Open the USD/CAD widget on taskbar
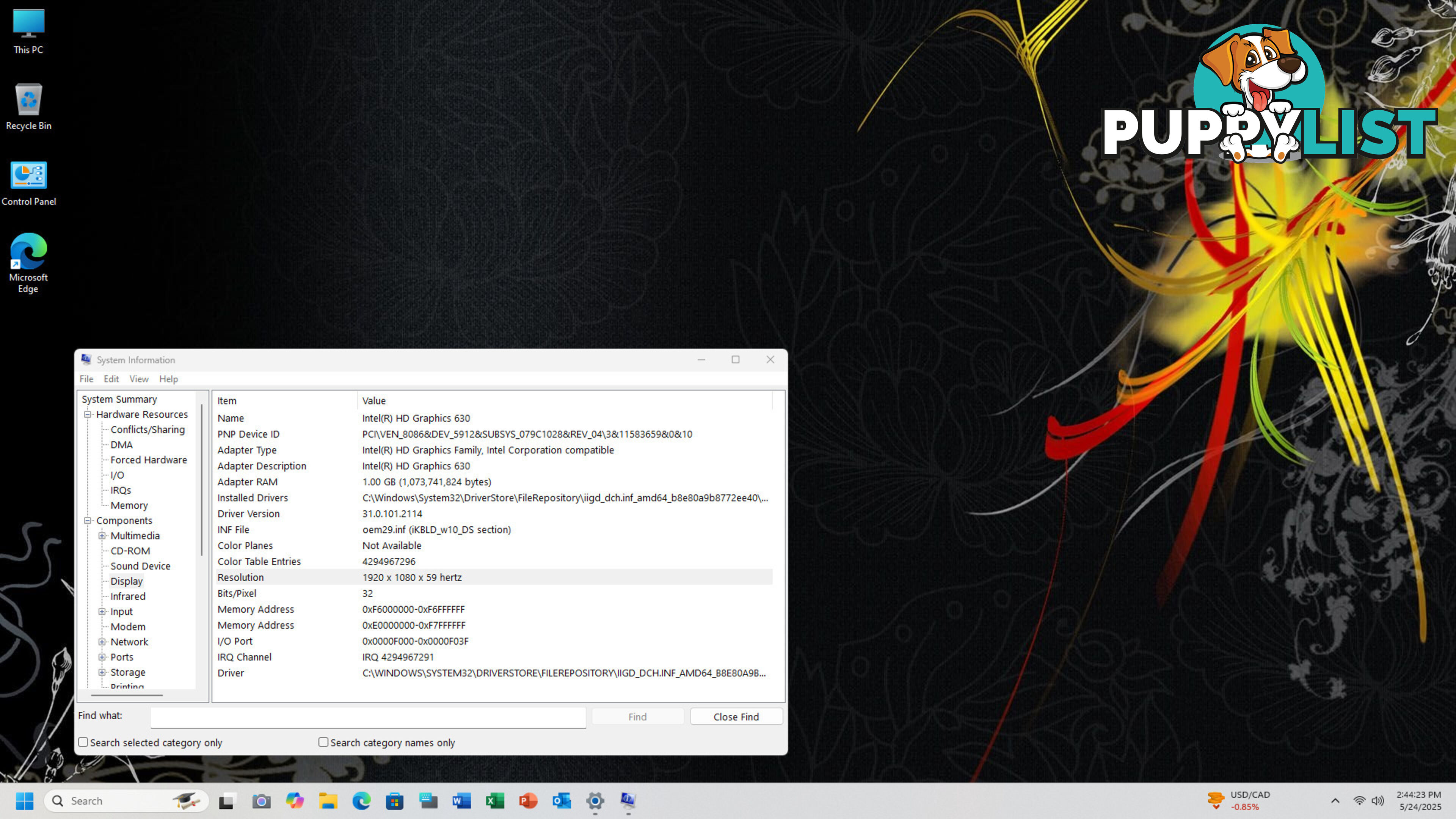The width and height of the screenshot is (1456, 819). pyautogui.click(x=1238, y=800)
